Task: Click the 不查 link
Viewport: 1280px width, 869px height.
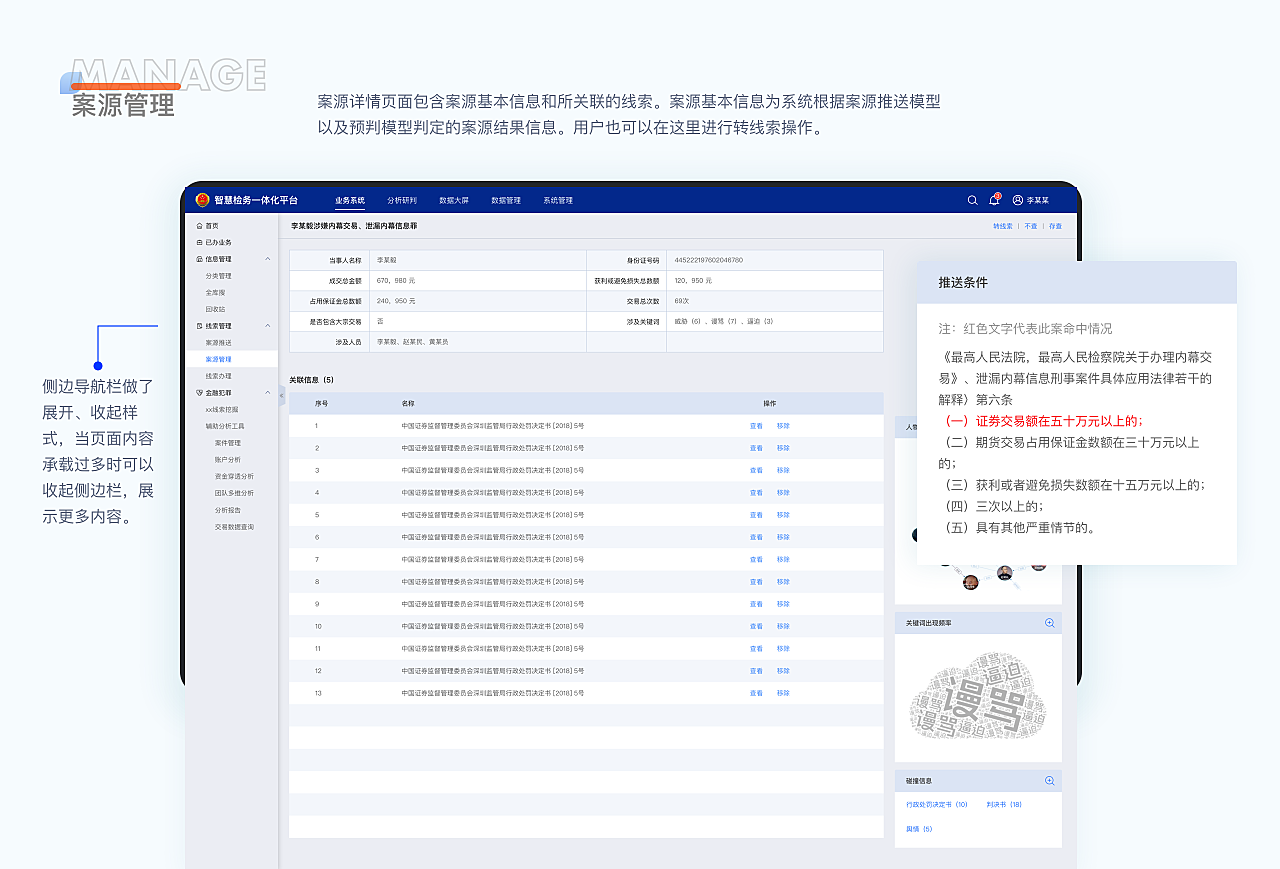Action: [1031, 226]
